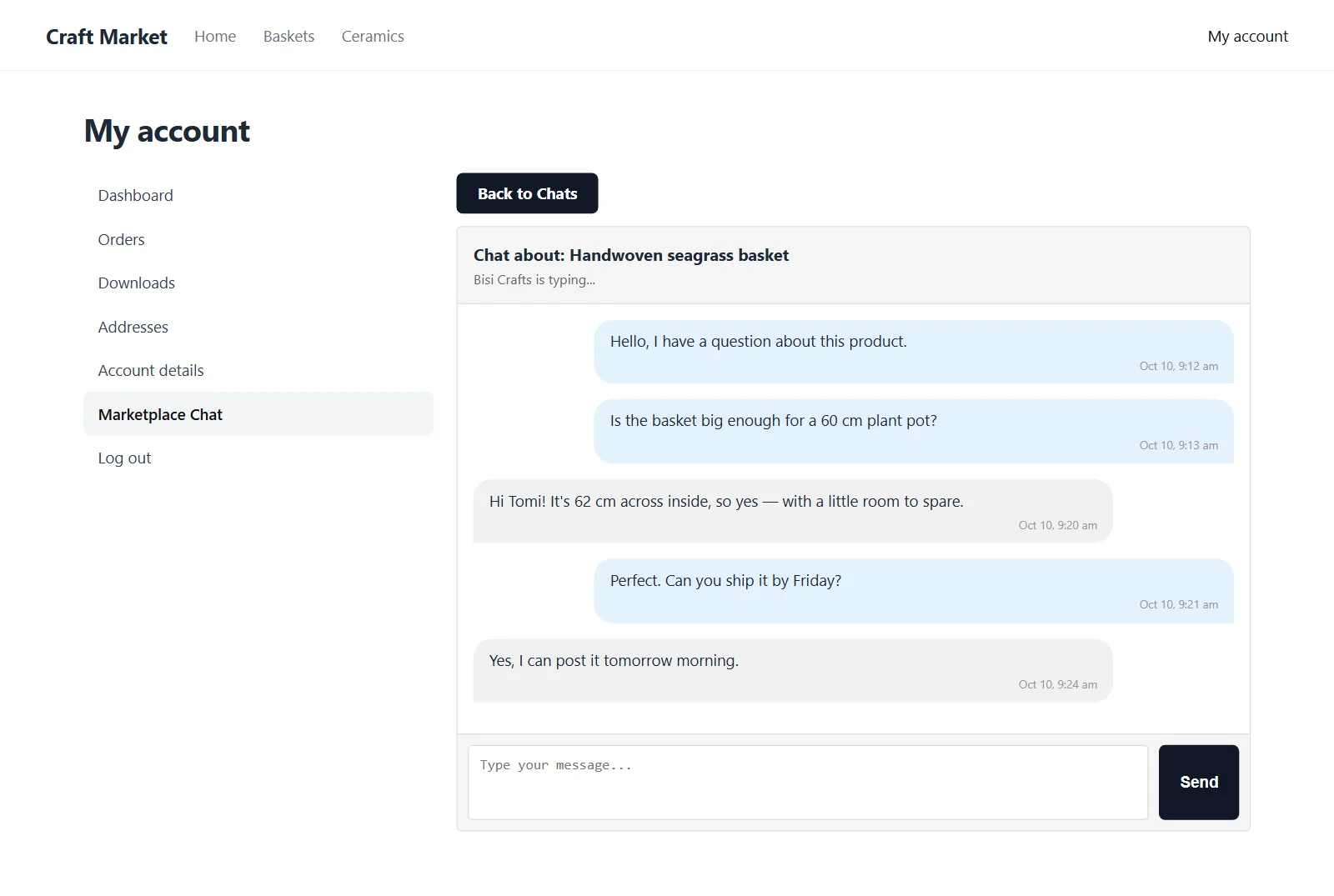The height and width of the screenshot is (896, 1334).
Task: Click the Oct 10, 9:24 am timestamp
Action: click(1057, 684)
